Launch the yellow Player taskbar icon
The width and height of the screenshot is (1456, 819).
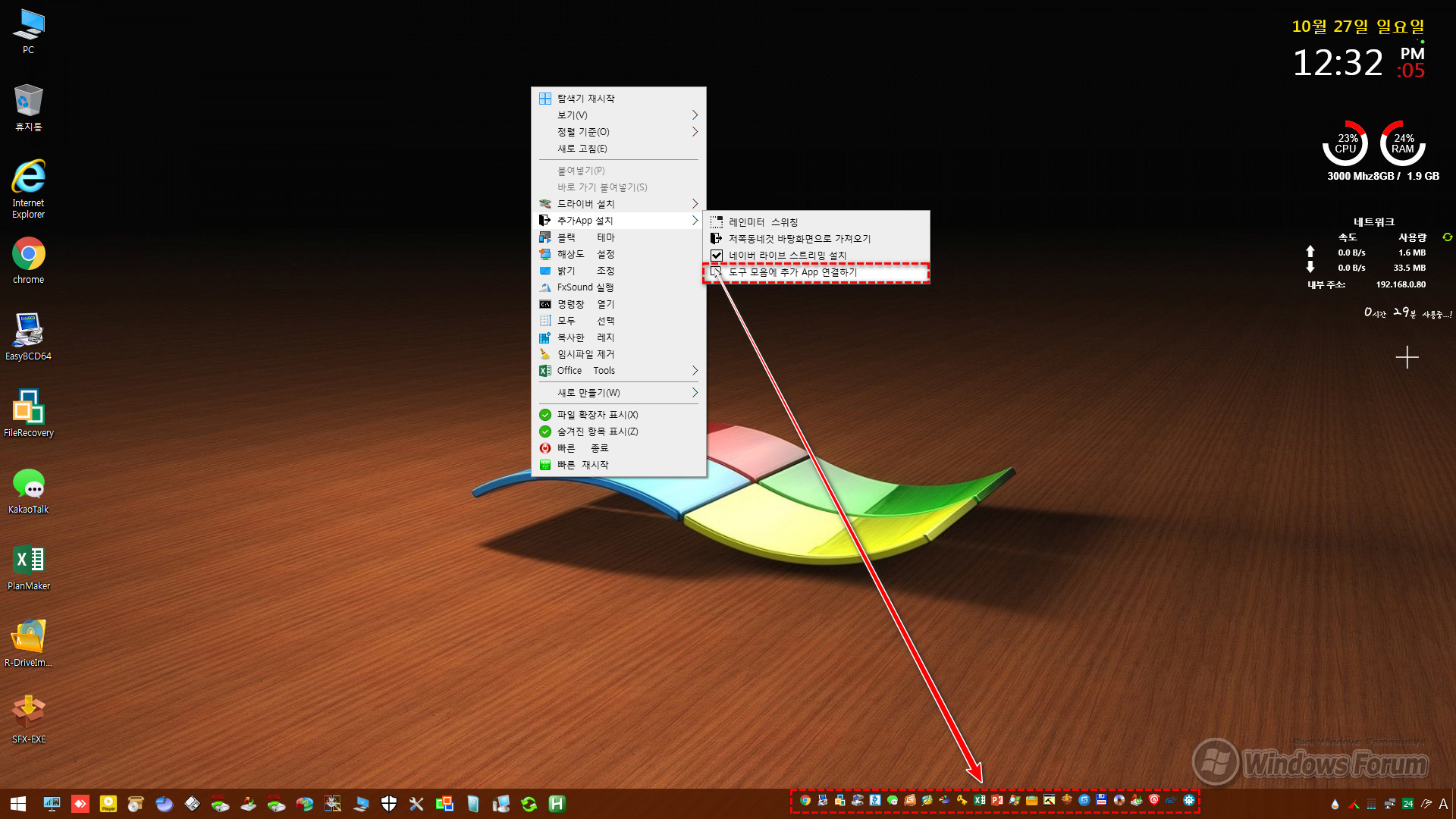pos(108,804)
